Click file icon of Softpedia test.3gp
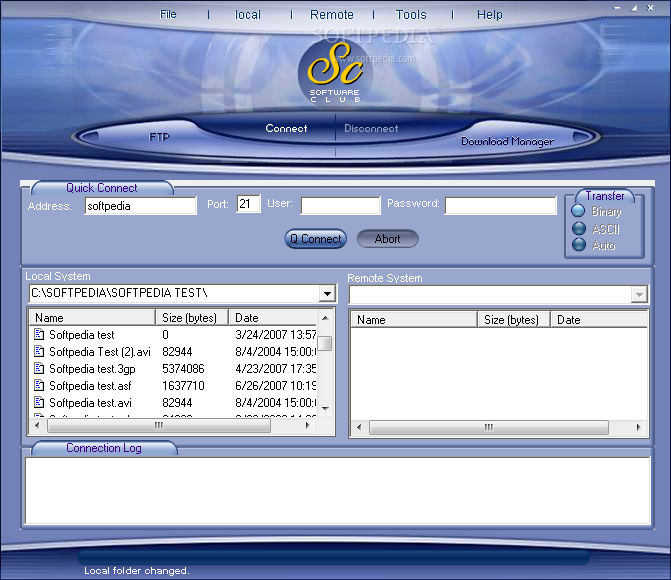The height and width of the screenshot is (580, 671). [x=39, y=369]
